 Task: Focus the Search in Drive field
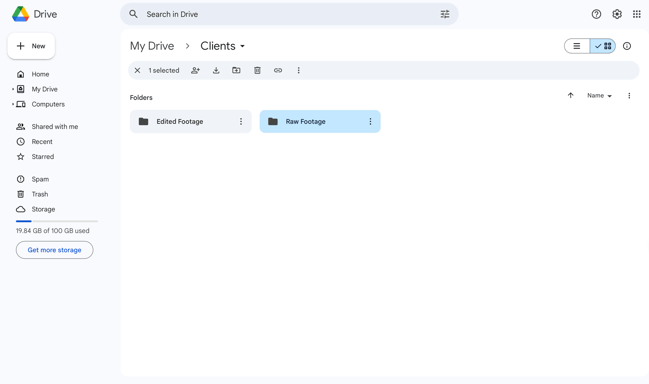tap(289, 14)
